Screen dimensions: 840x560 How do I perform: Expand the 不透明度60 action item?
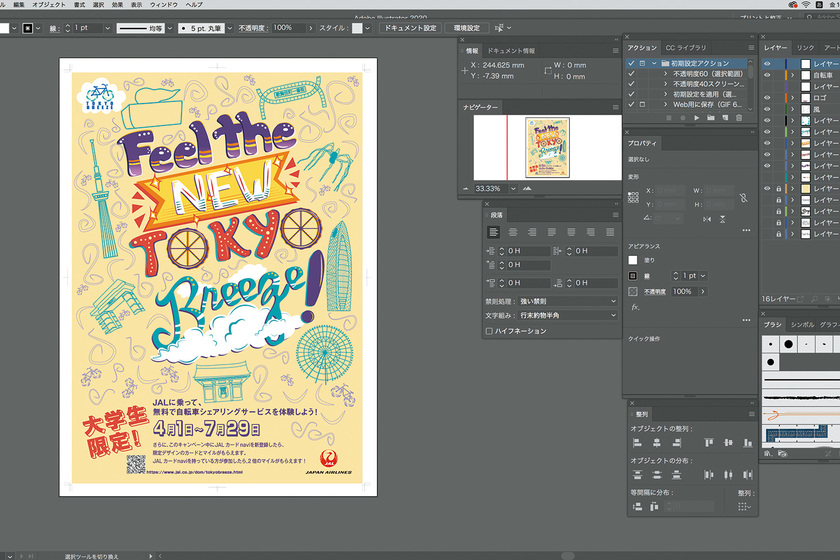click(x=665, y=75)
